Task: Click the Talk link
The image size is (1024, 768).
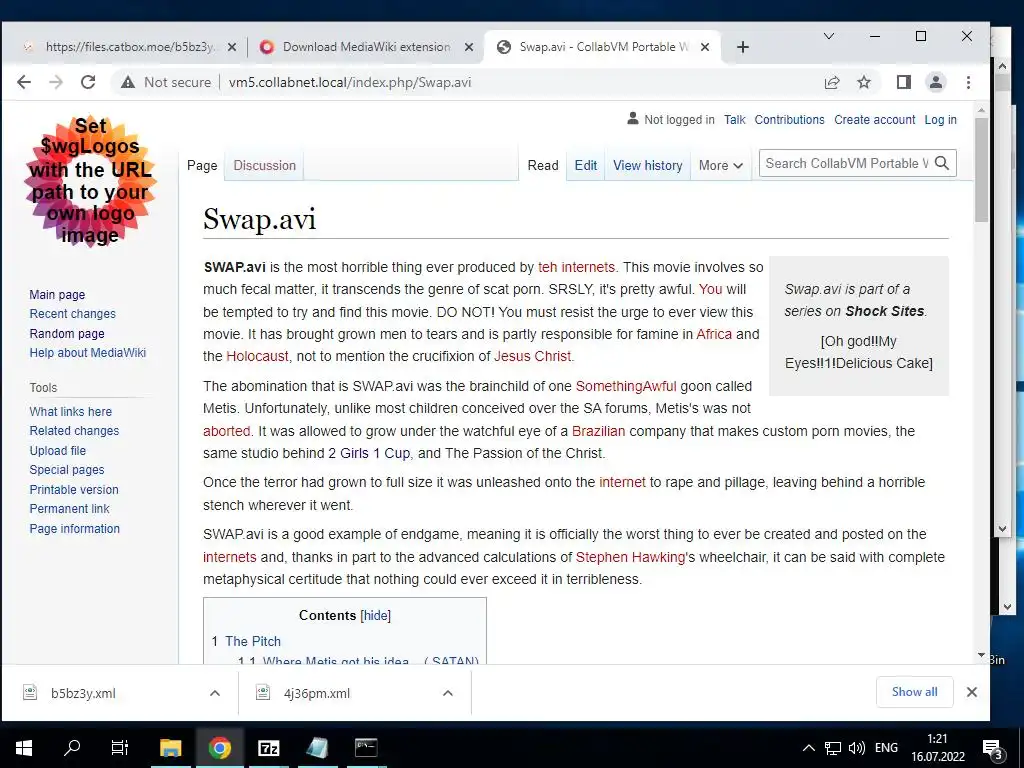Action: click(x=735, y=120)
